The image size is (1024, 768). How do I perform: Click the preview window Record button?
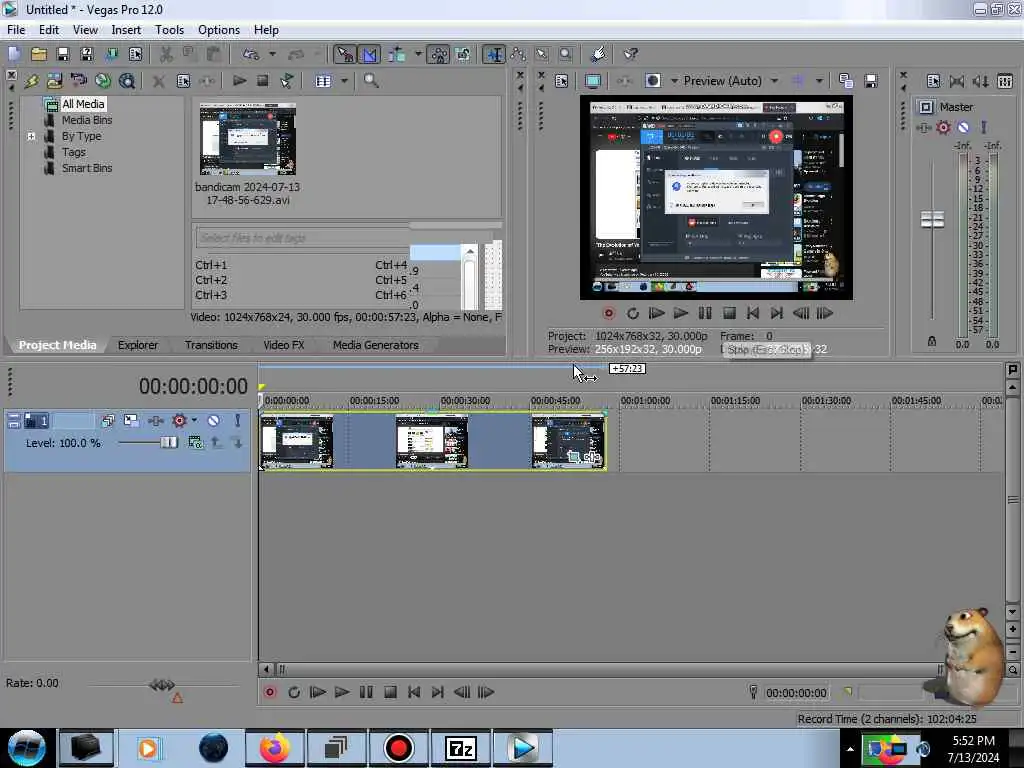tap(609, 313)
